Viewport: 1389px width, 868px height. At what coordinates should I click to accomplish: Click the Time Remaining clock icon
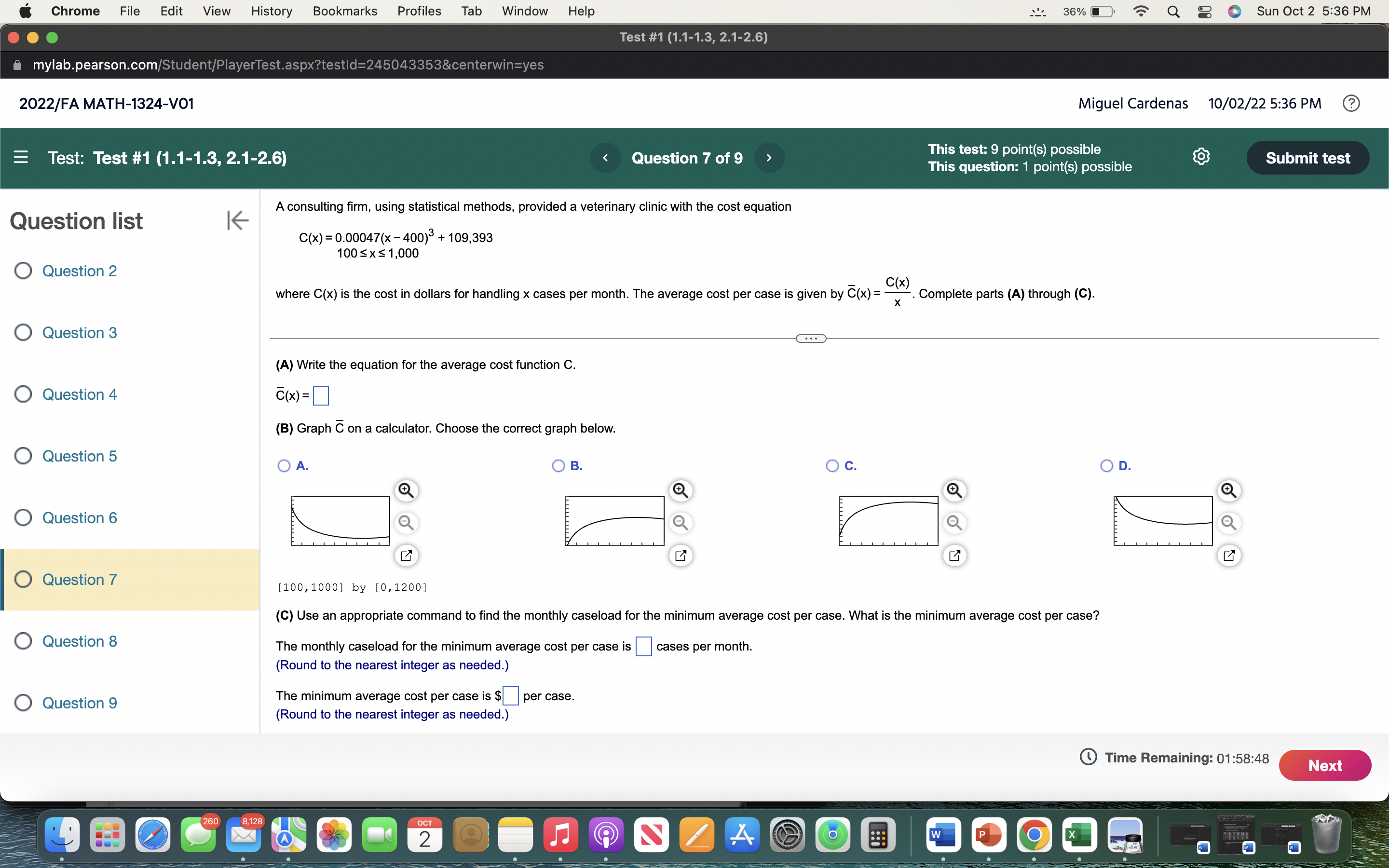[x=1089, y=757]
